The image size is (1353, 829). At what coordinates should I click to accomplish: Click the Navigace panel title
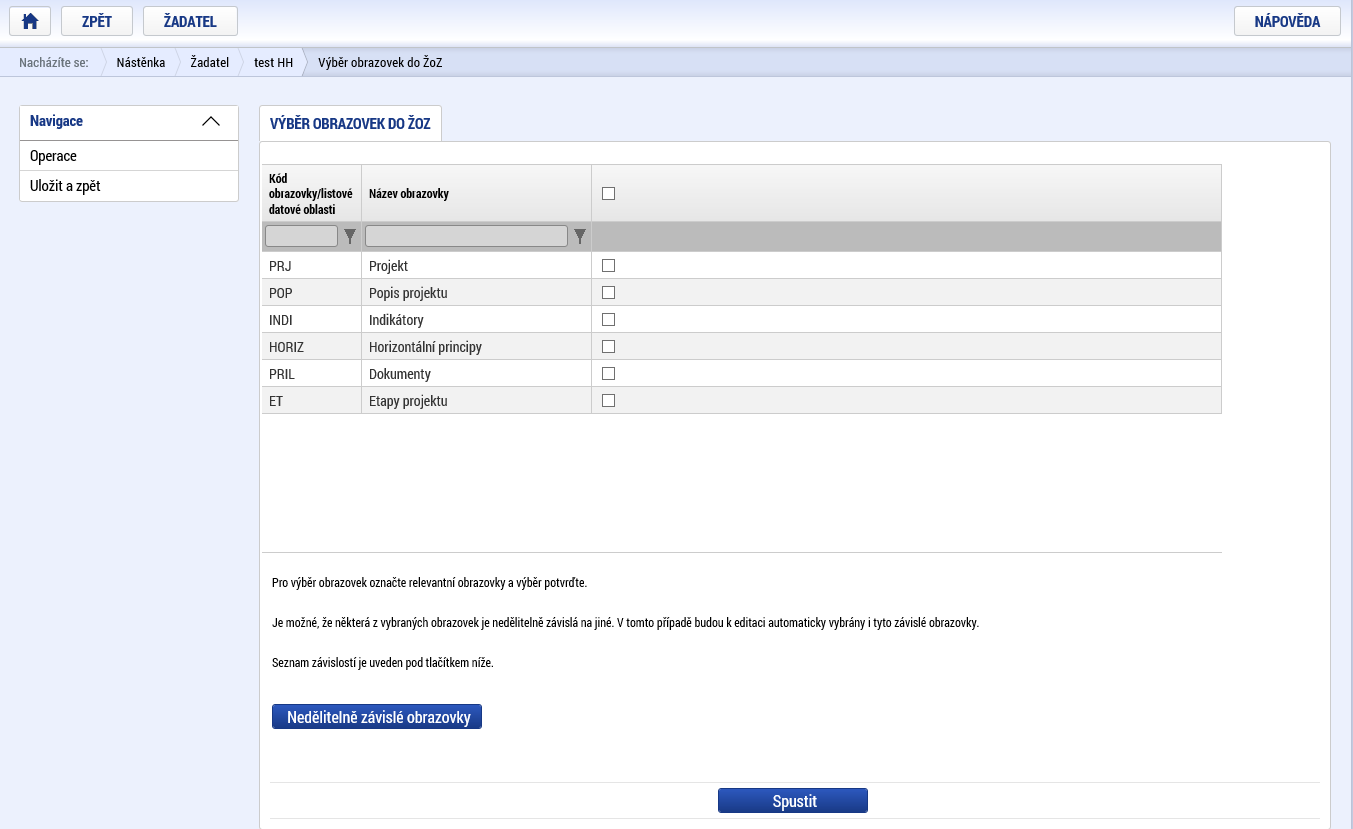[x=56, y=121]
